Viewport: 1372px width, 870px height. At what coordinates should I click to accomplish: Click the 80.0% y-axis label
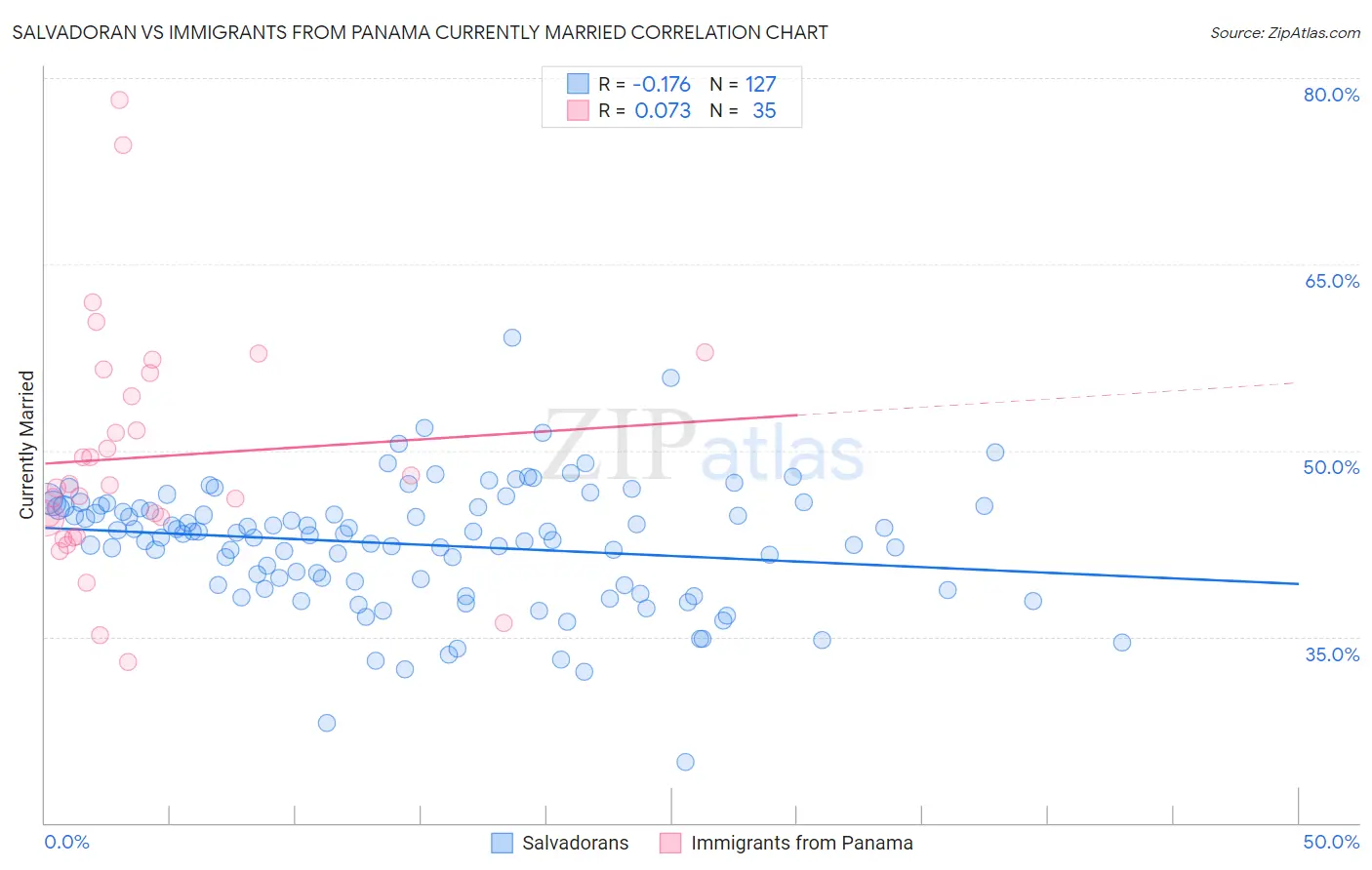click(1331, 95)
